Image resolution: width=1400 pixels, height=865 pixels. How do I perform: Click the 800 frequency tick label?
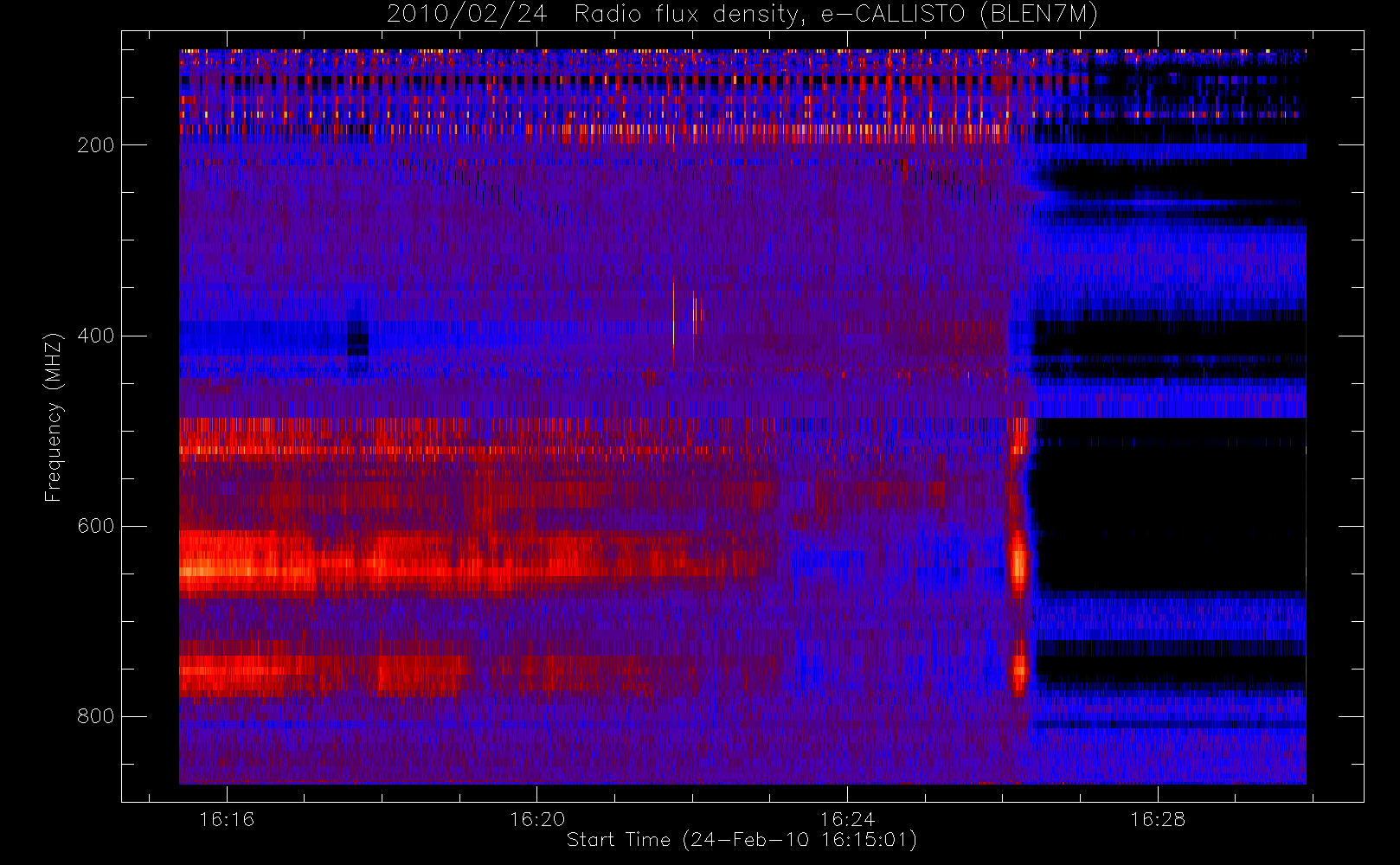pyautogui.click(x=96, y=716)
